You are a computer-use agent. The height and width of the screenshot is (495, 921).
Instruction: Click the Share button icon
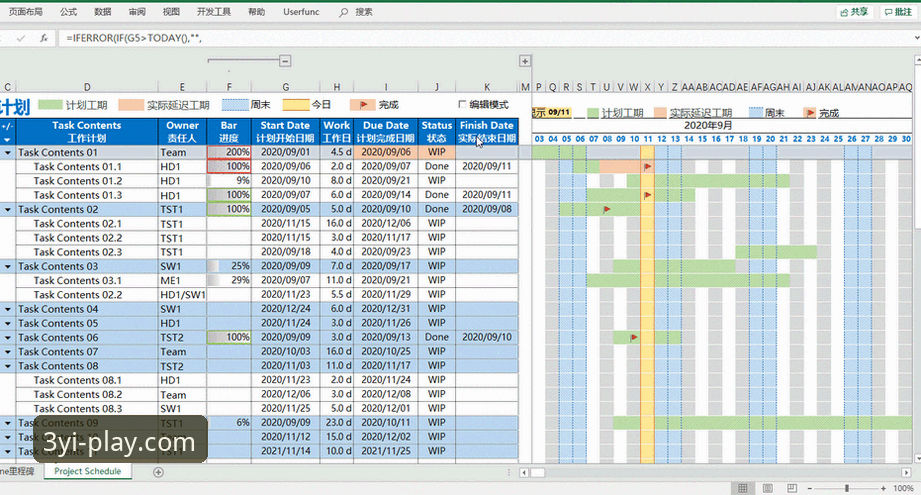pyautogui.click(x=844, y=12)
